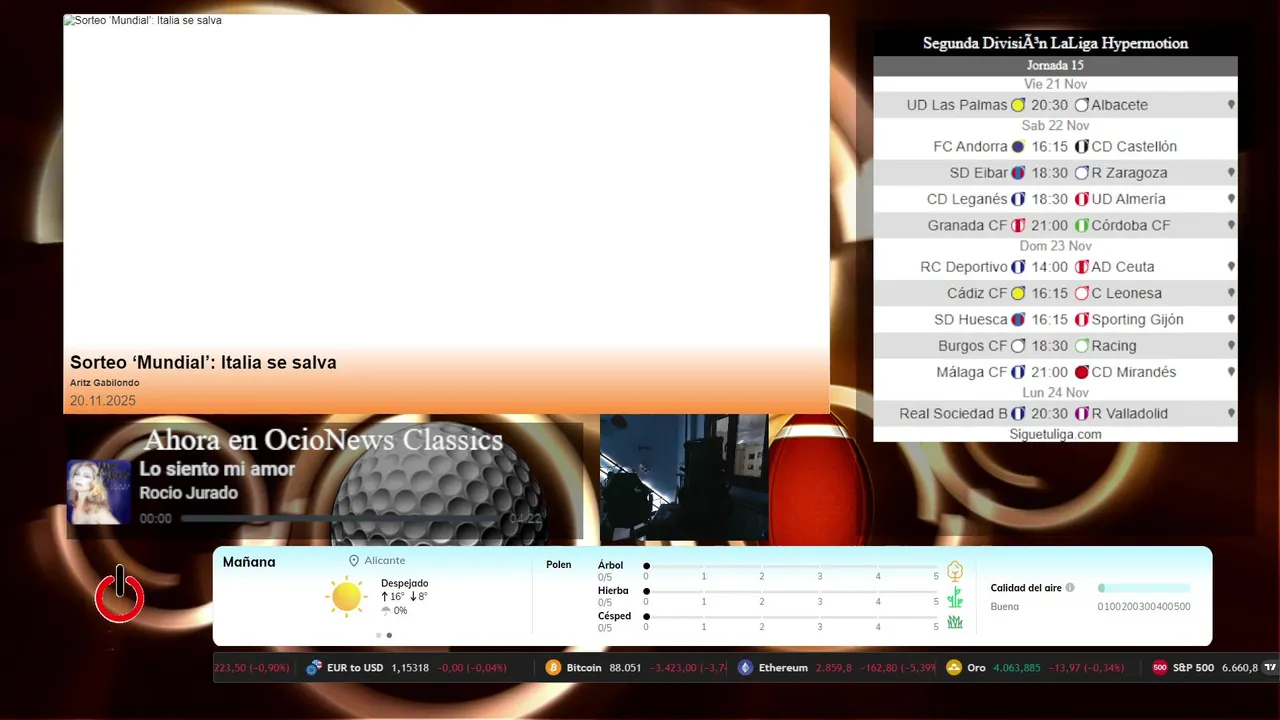Click the S&P 500 red badge icon
The height and width of the screenshot is (720, 1280).
[x=1160, y=668]
